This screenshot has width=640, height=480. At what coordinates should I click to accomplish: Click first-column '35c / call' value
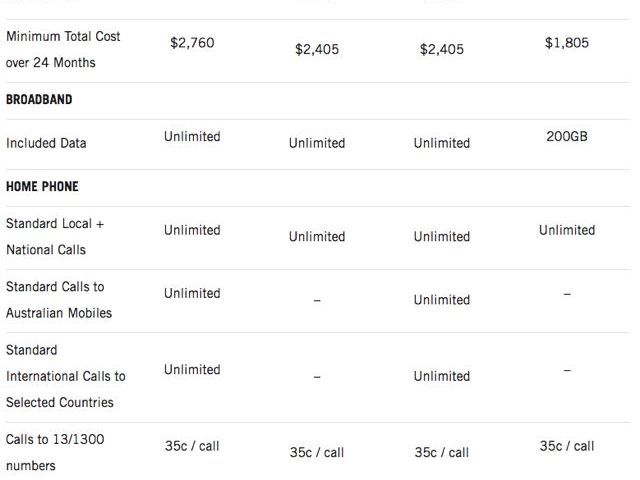pos(192,446)
